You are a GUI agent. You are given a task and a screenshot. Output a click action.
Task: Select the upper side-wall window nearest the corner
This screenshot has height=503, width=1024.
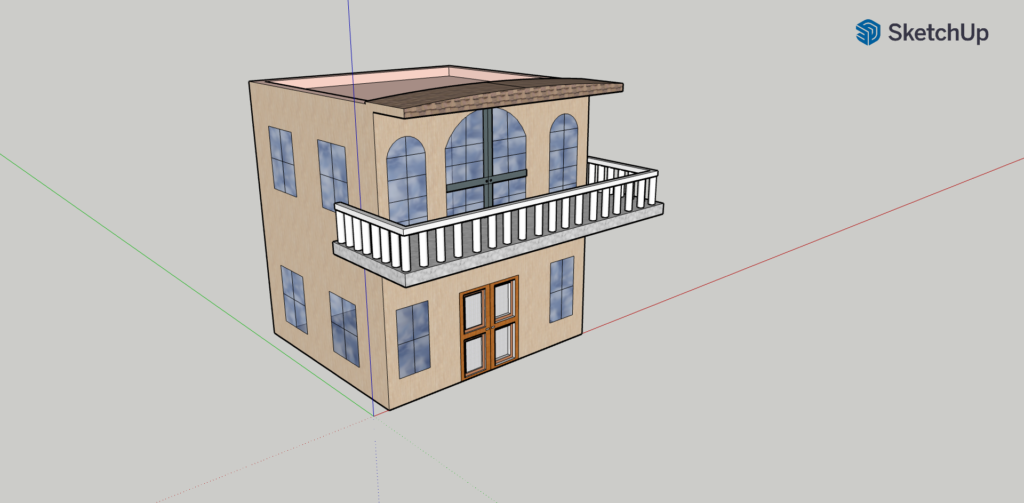click(x=332, y=175)
